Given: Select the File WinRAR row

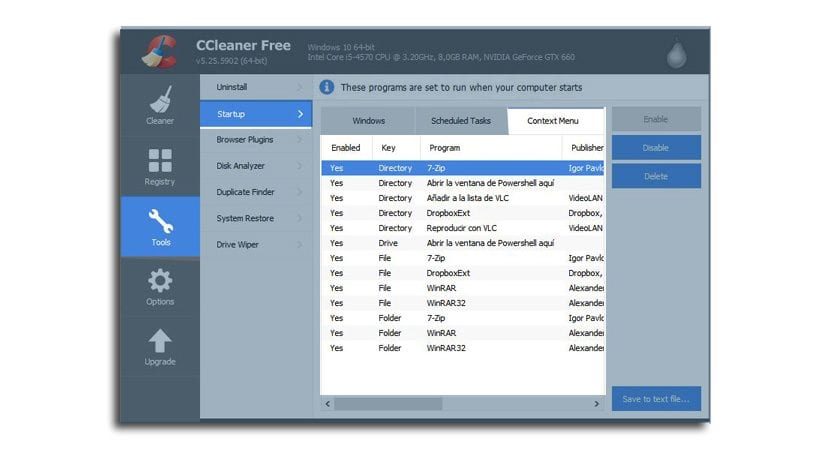Looking at the screenshot, I should (463, 288).
